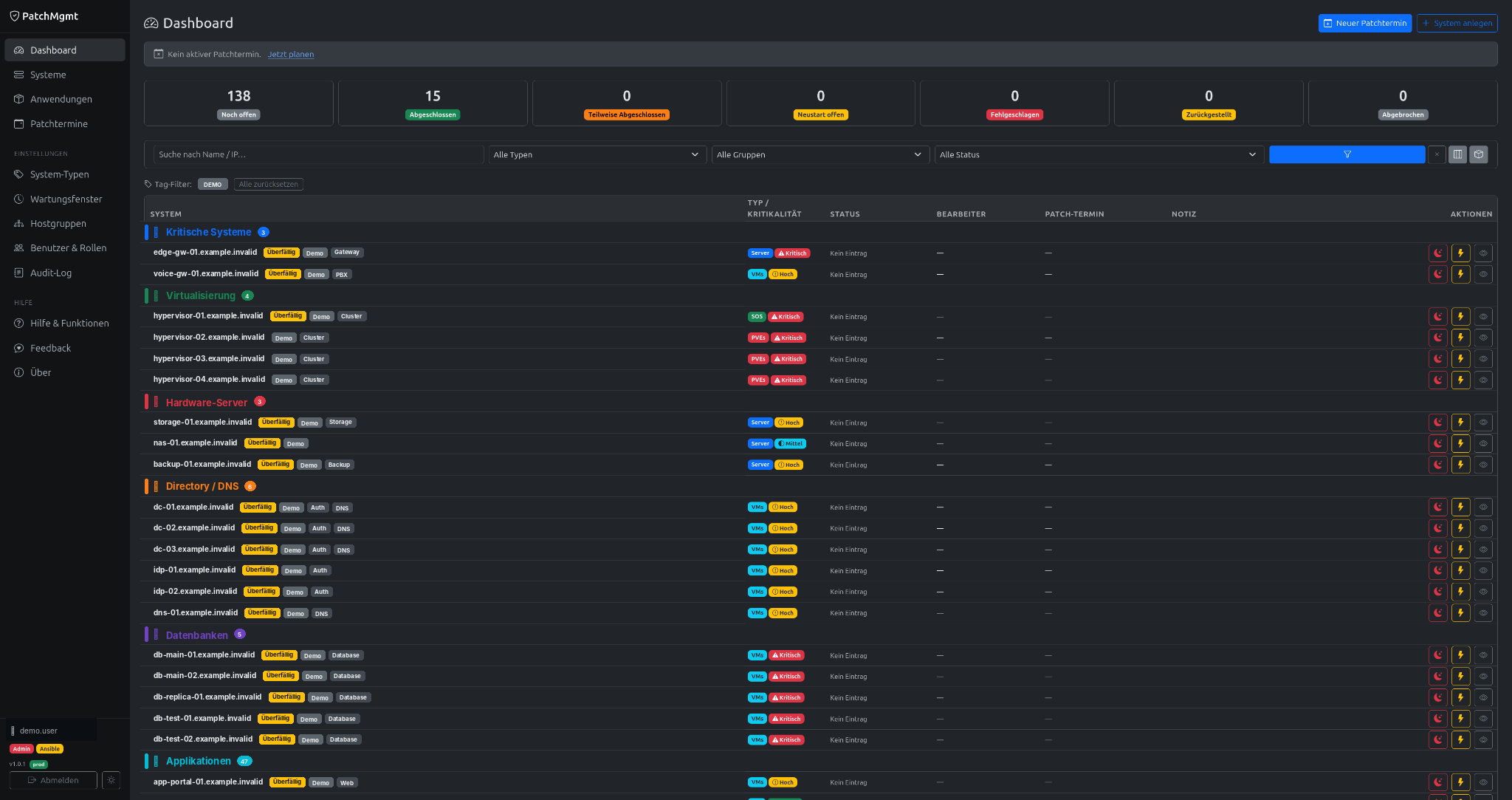Collapse the Applikationen group
The image size is (1512, 800).
[x=199, y=761]
